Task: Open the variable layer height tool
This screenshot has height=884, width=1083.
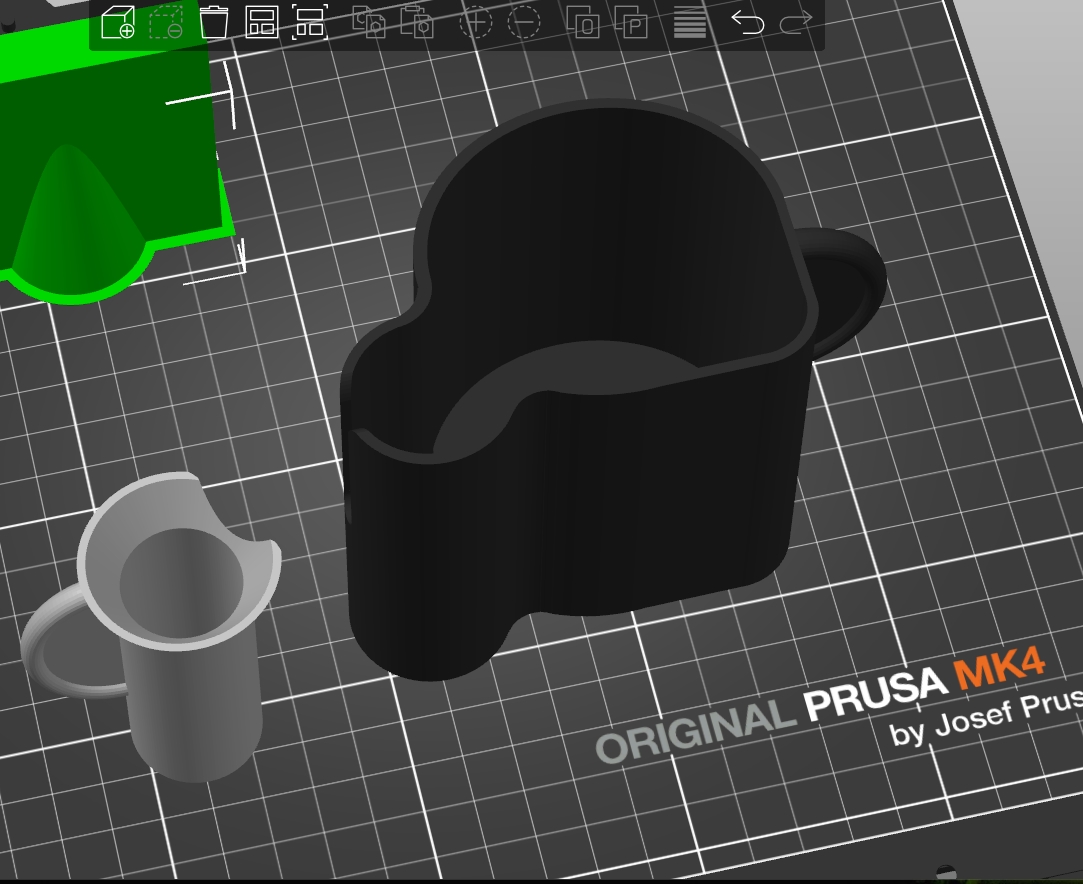Action: pos(690,22)
